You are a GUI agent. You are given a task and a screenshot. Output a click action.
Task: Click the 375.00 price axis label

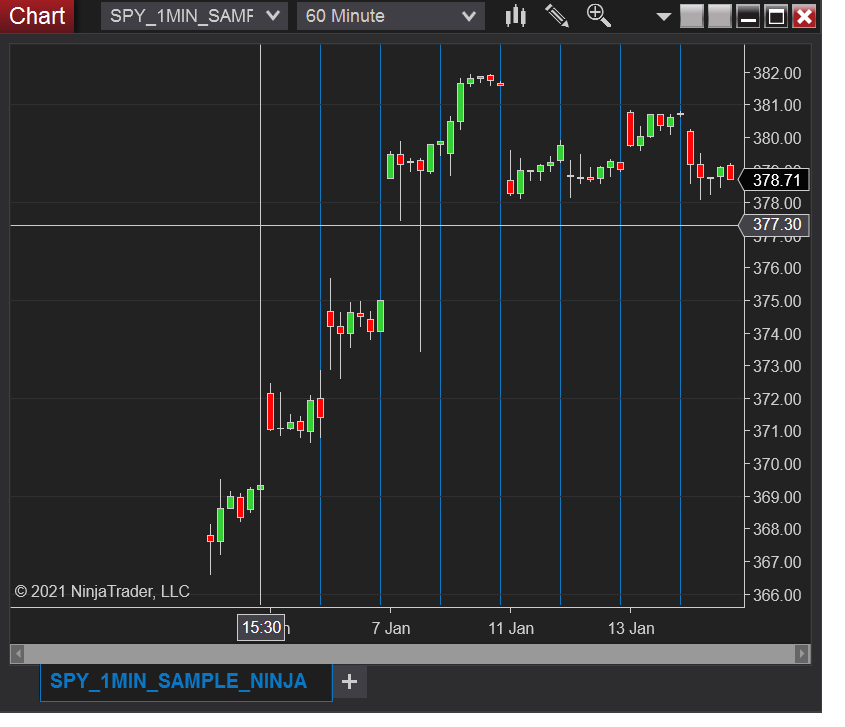777,301
